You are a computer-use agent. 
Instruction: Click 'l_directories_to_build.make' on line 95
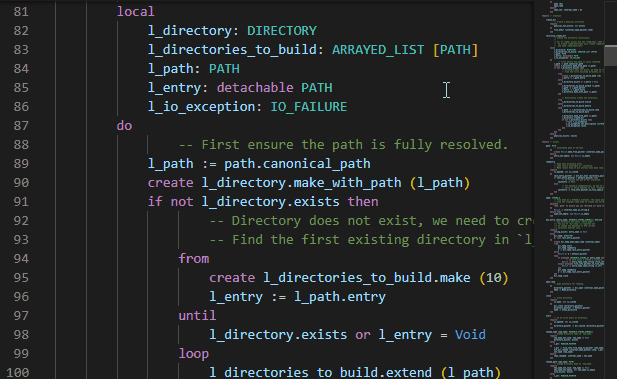[x=367, y=278]
